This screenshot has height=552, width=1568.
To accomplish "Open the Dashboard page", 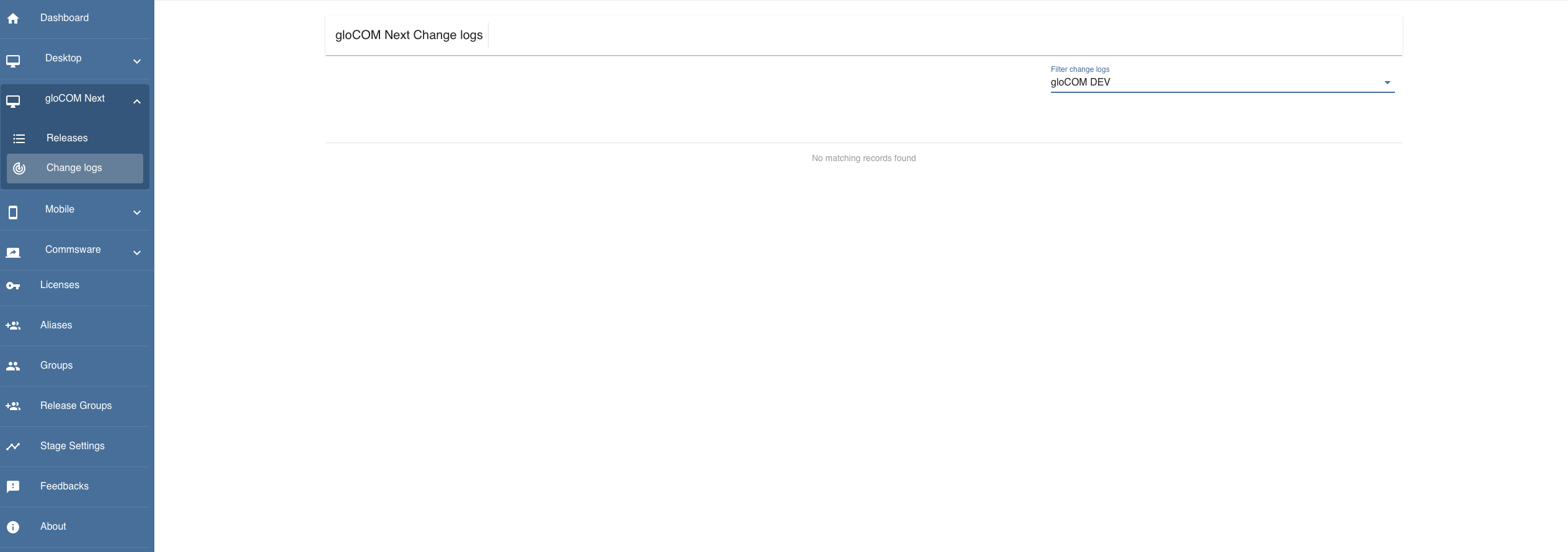I will pos(64,18).
